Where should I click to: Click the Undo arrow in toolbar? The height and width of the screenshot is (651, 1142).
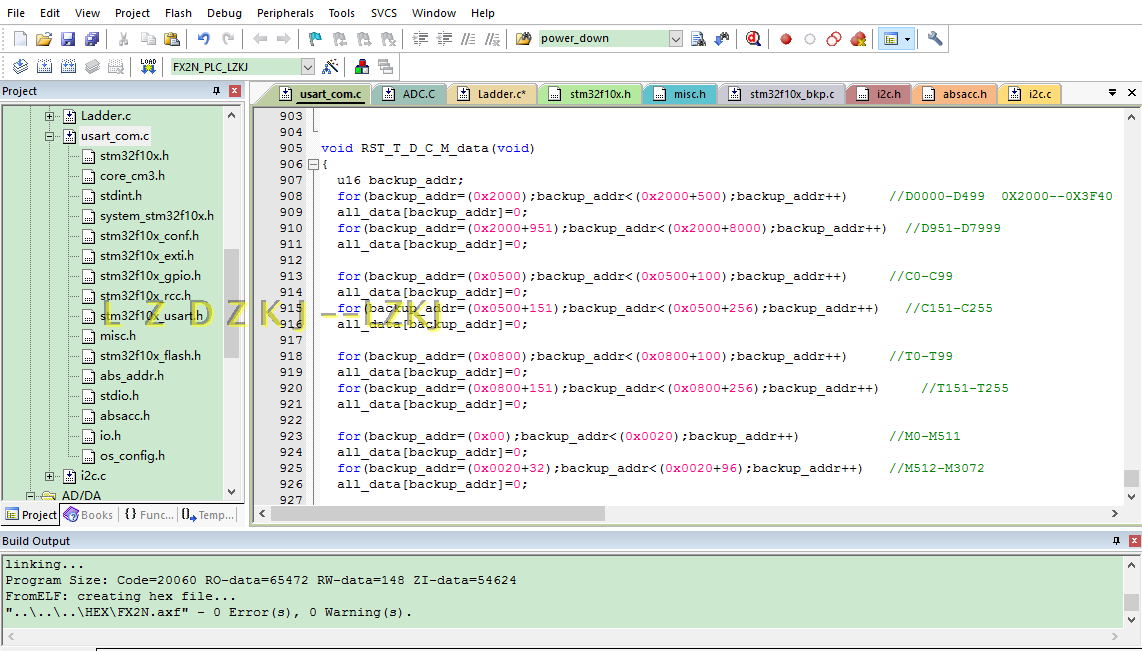pos(204,39)
